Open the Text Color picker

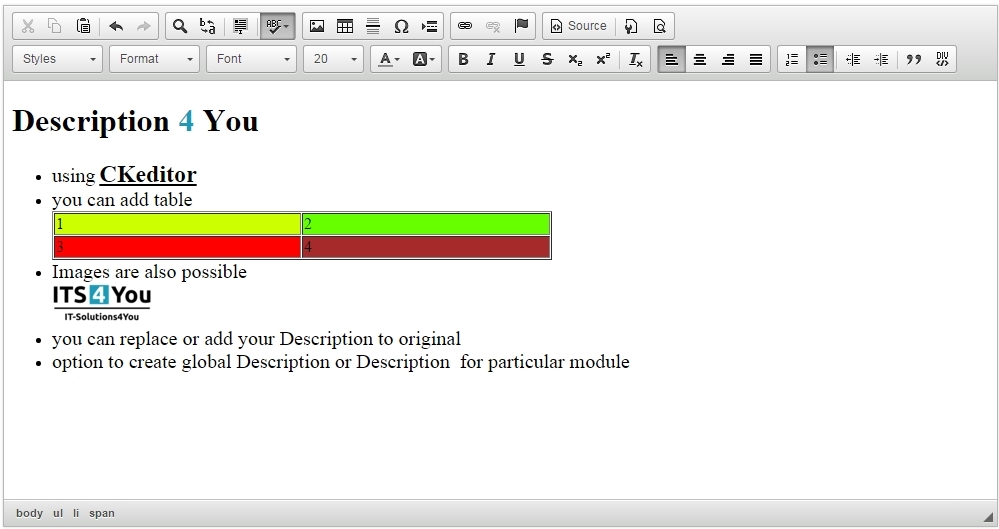(388, 59)
